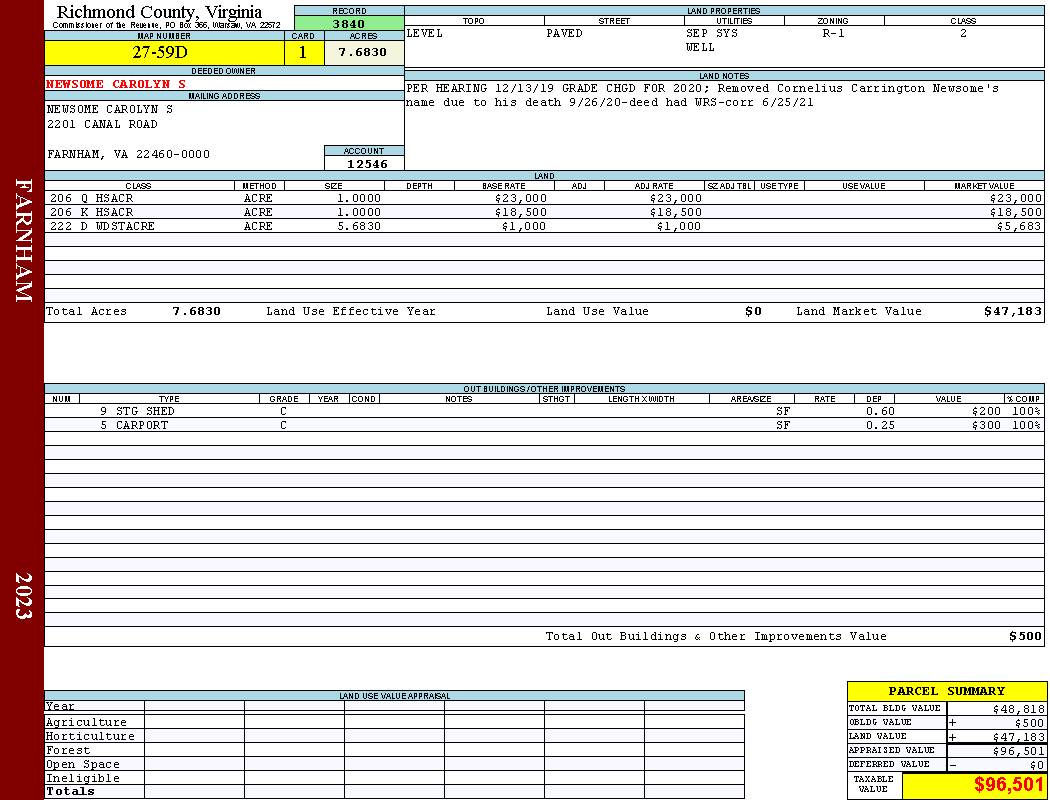The width and height of the screenshot is (1050, 800).
Task: Click Land Use Effective Year label
Action: click(x=351, y=312)
